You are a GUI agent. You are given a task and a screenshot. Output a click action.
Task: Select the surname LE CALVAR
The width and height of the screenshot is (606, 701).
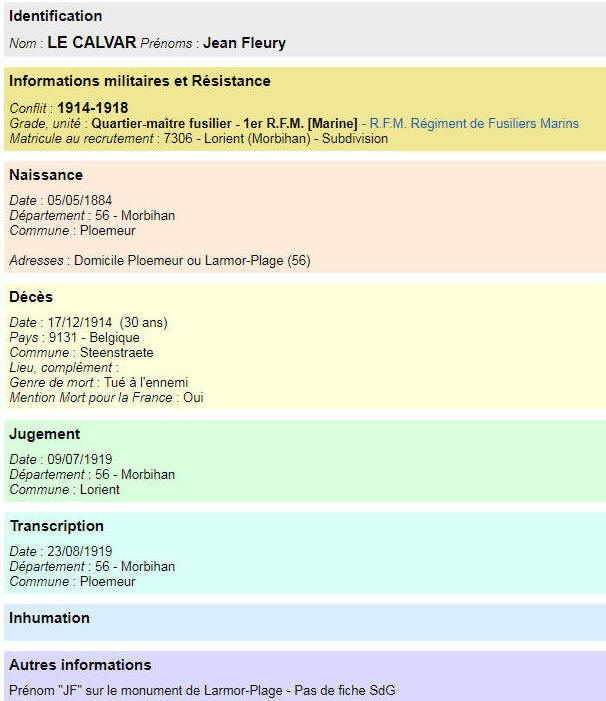(92, 43)
